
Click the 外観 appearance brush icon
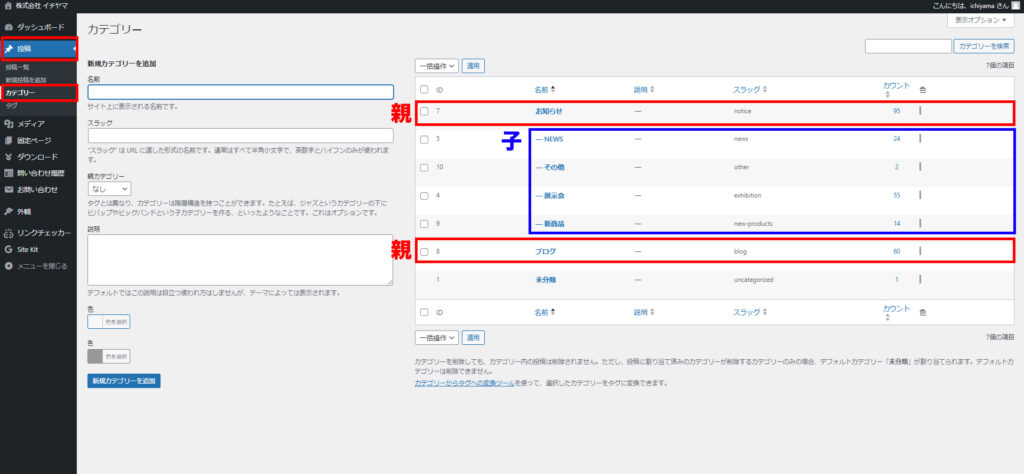point(9,211)
